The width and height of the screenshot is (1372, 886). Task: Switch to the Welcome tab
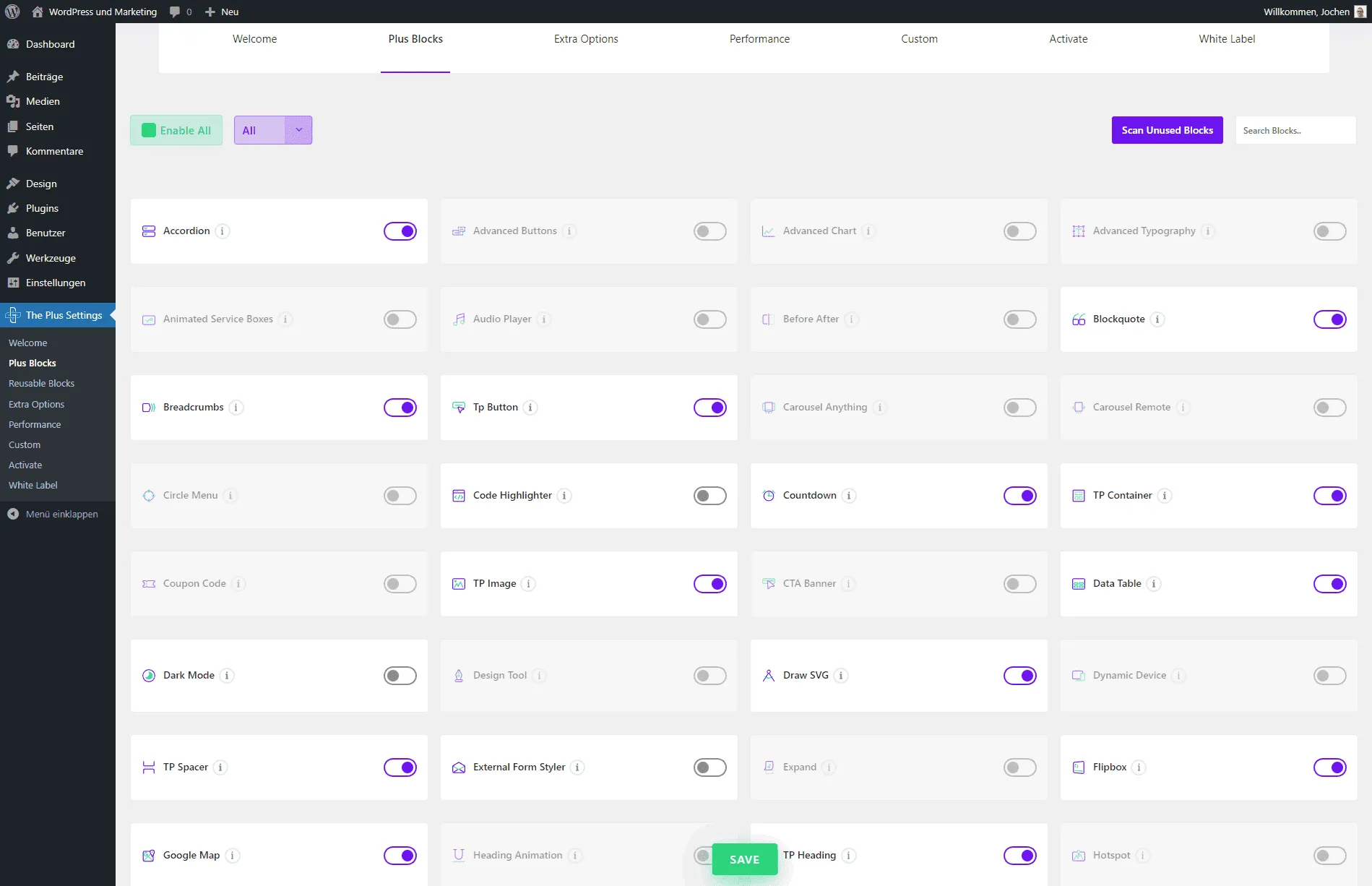pyautogui.click(x=254, y=39)
